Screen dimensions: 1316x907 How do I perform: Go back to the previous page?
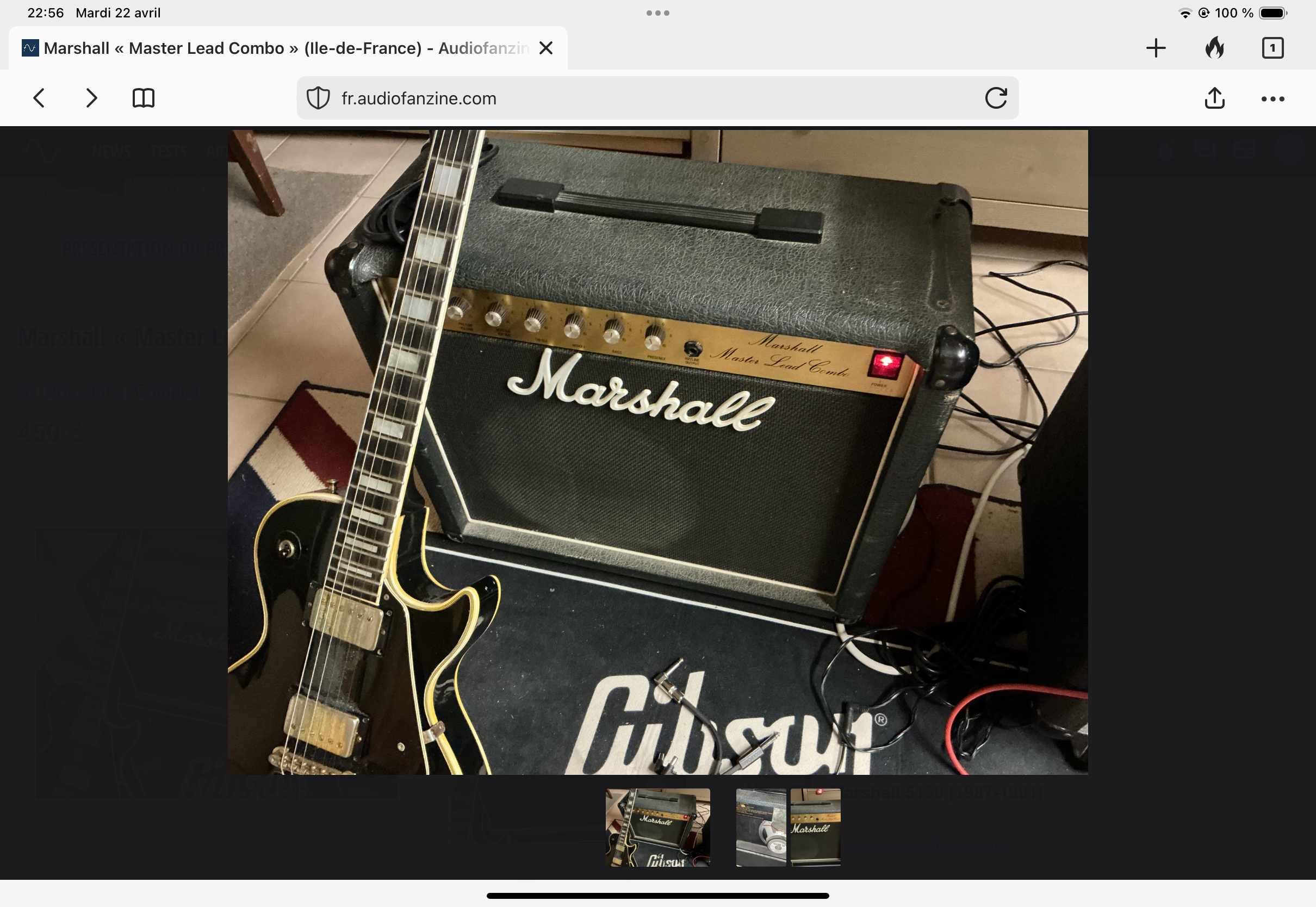click(39, 98)
